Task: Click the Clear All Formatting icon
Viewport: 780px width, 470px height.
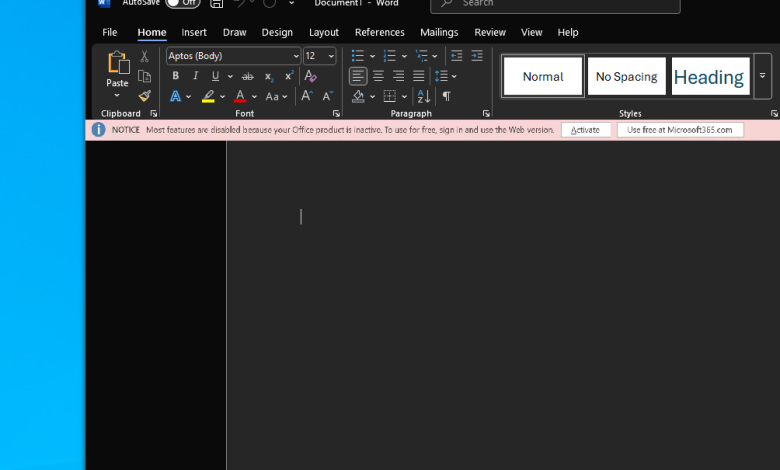Action: [310, 76]
